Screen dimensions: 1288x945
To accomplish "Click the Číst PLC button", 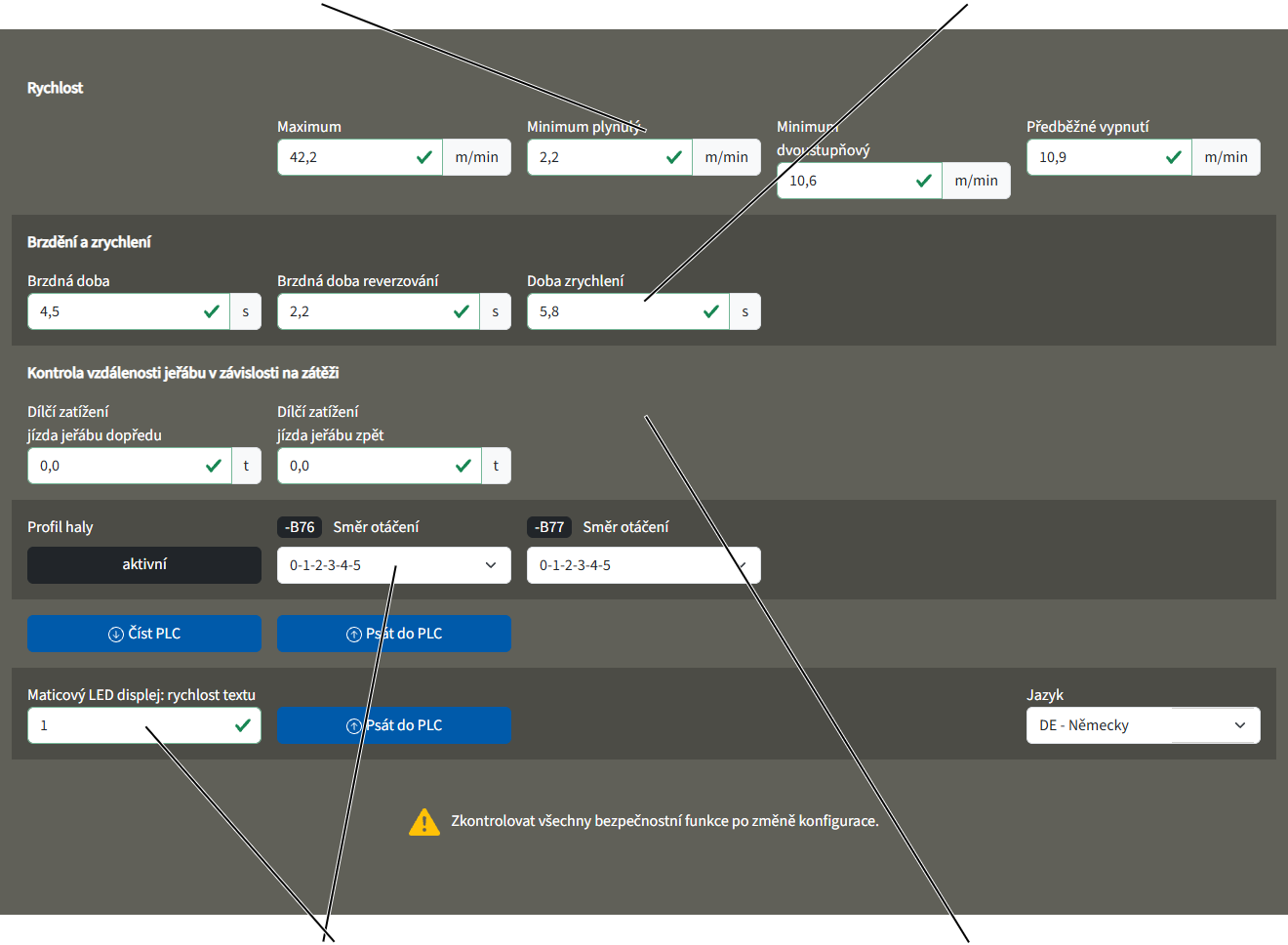I will coord(144,634).
